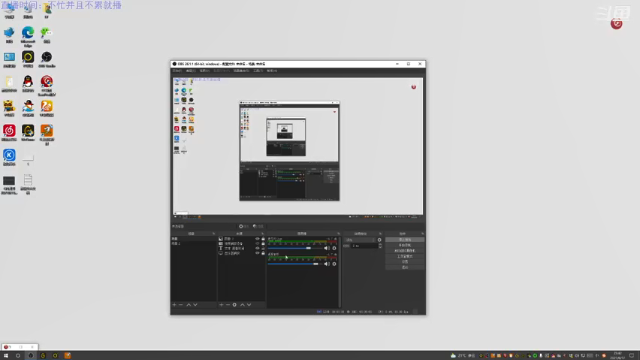Screen dimensions: 640x360
Task: Open Settings from the Controls panel
Action: point(405,262)
